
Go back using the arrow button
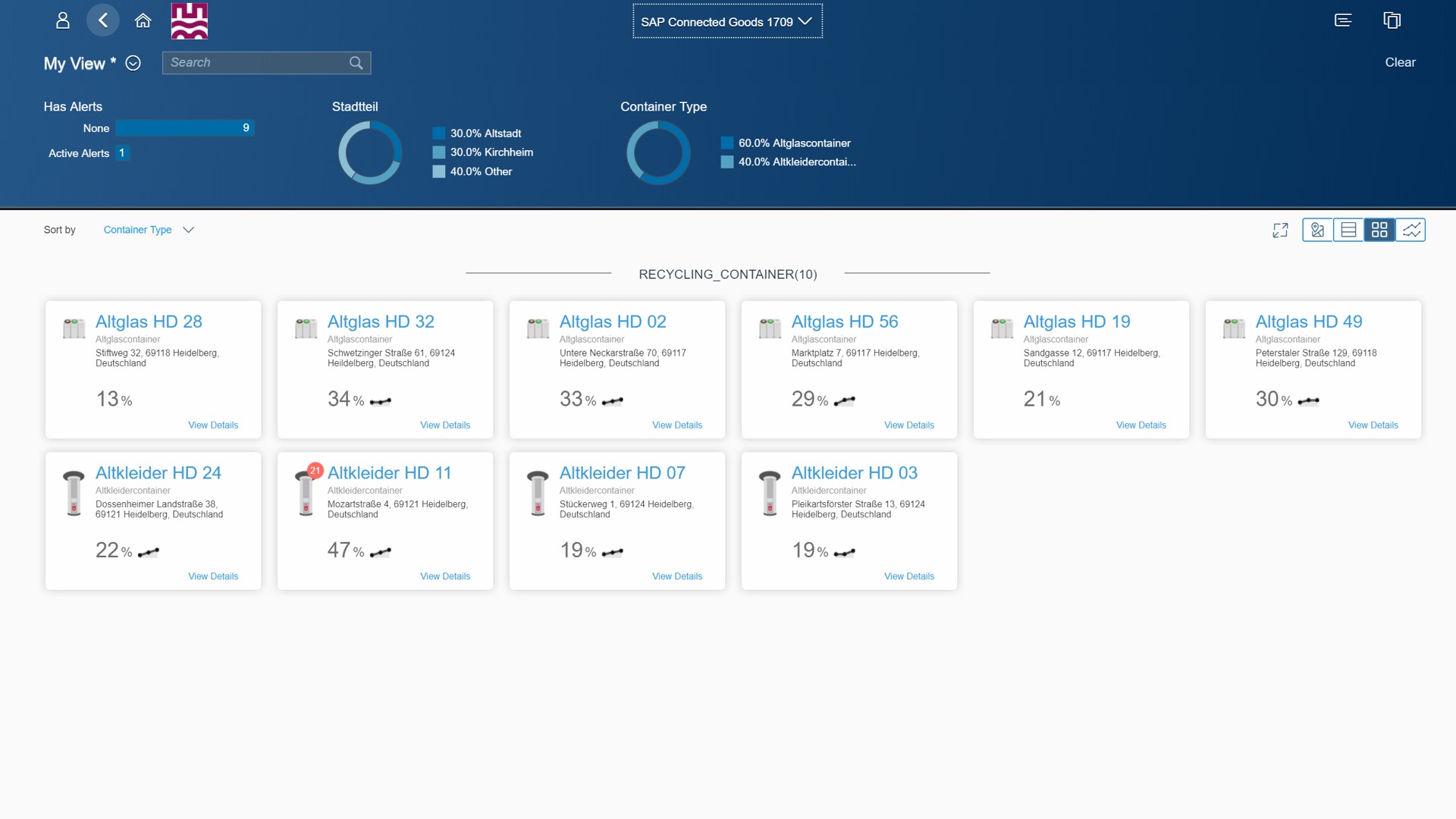pos(103,20)
